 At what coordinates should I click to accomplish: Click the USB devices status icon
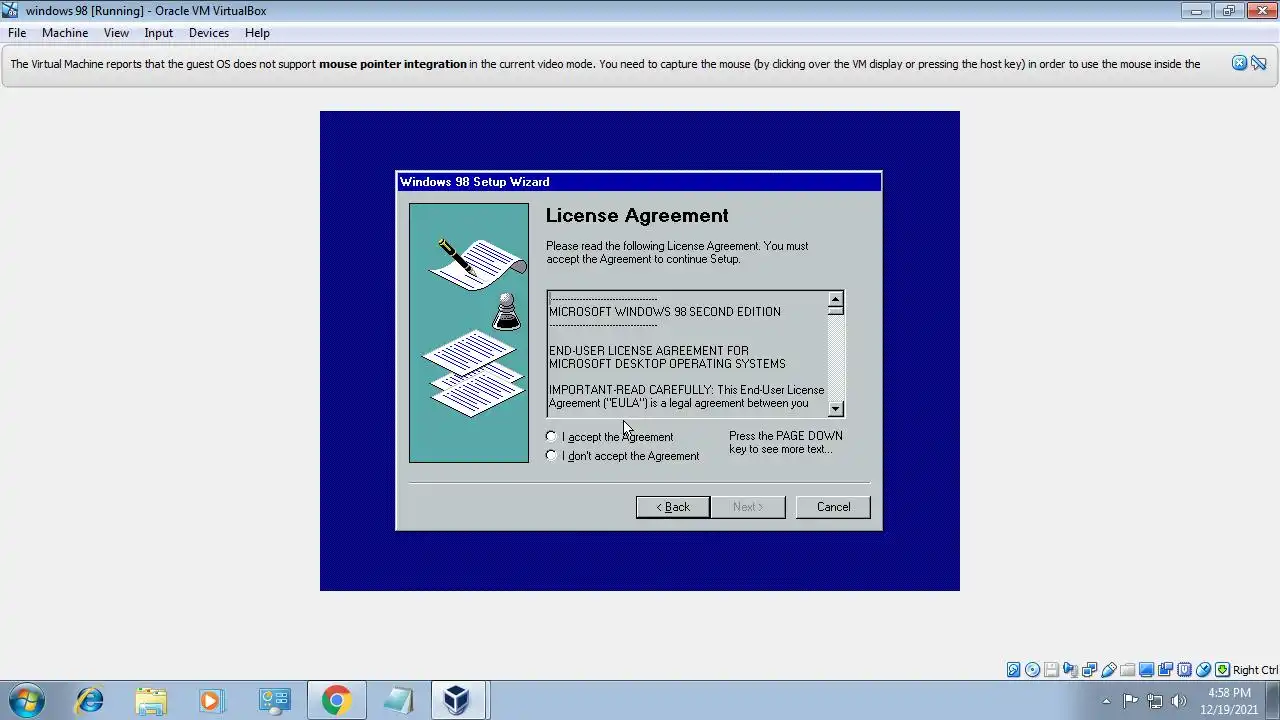tap(1108, 670)
